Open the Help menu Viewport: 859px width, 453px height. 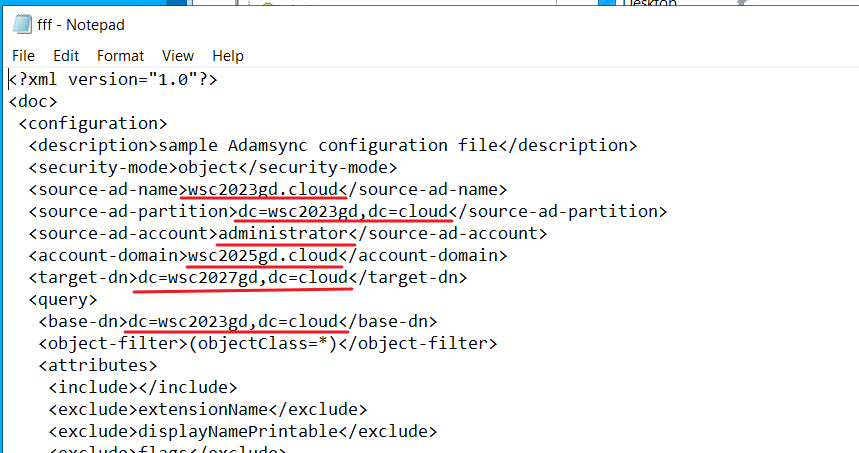[227, 56]
